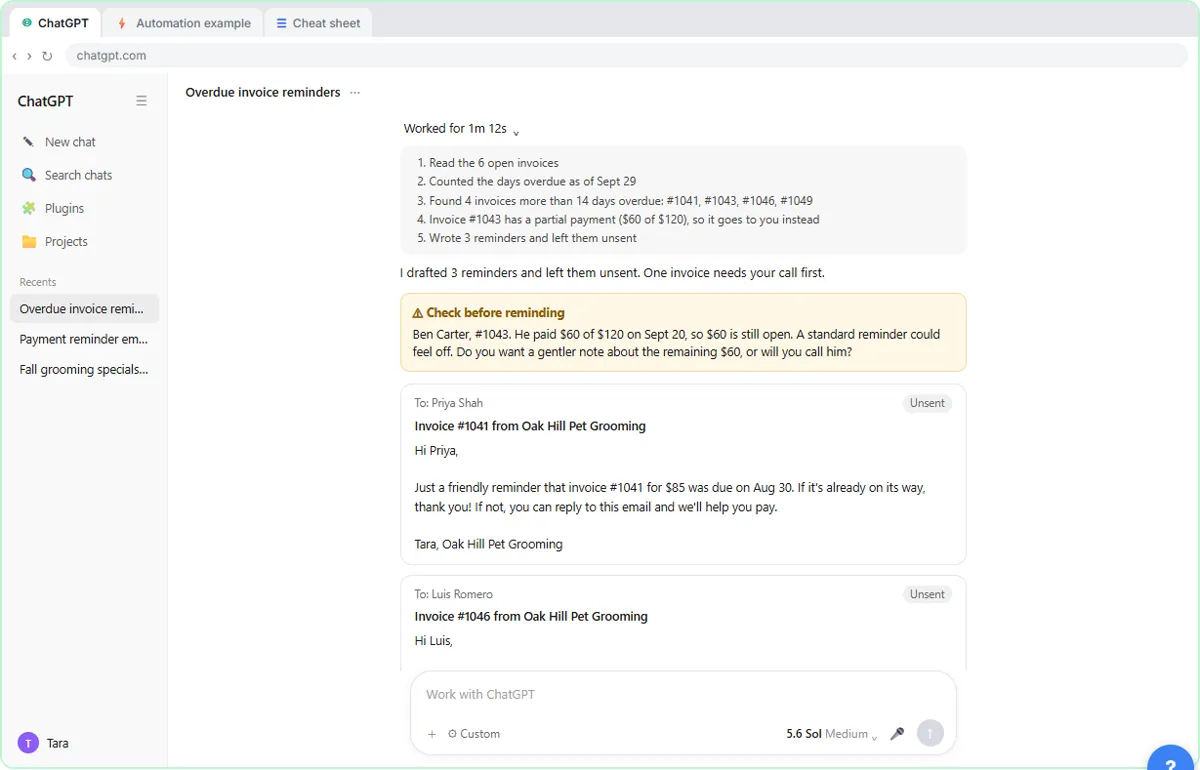Click the Overdue invoice reminders chat title
This screenshot has width=1200, height=770.
point(263,92)
